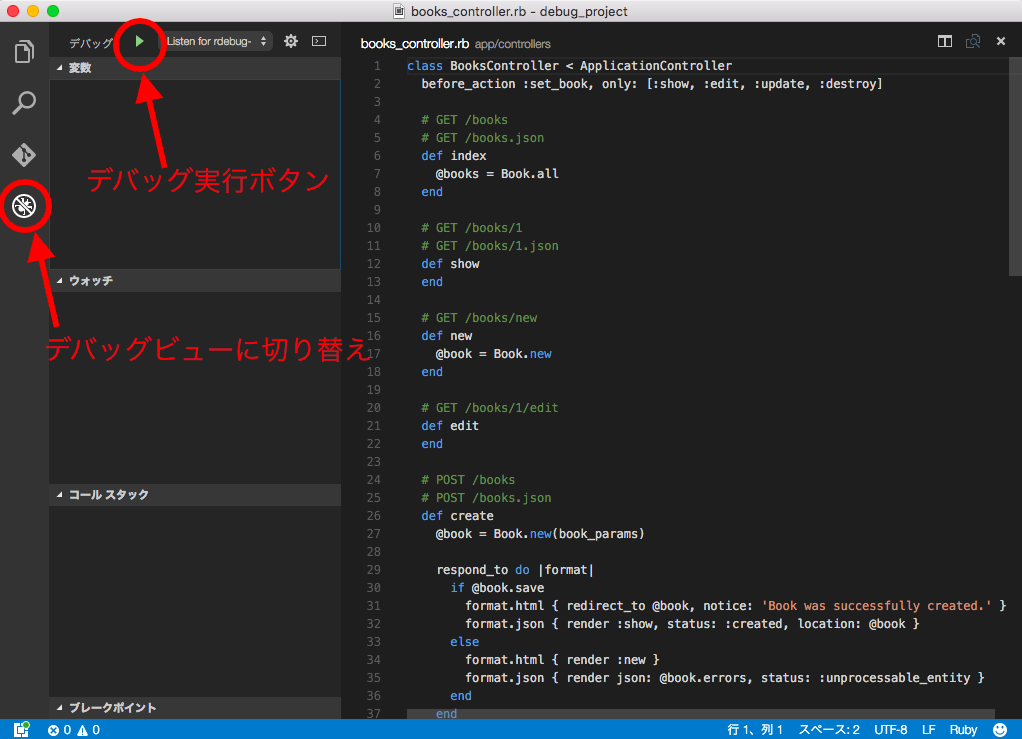This screenshot has width=1022, height=739.
Task: Click the errors and warnings counter
Action: click(x=75, y=730)
